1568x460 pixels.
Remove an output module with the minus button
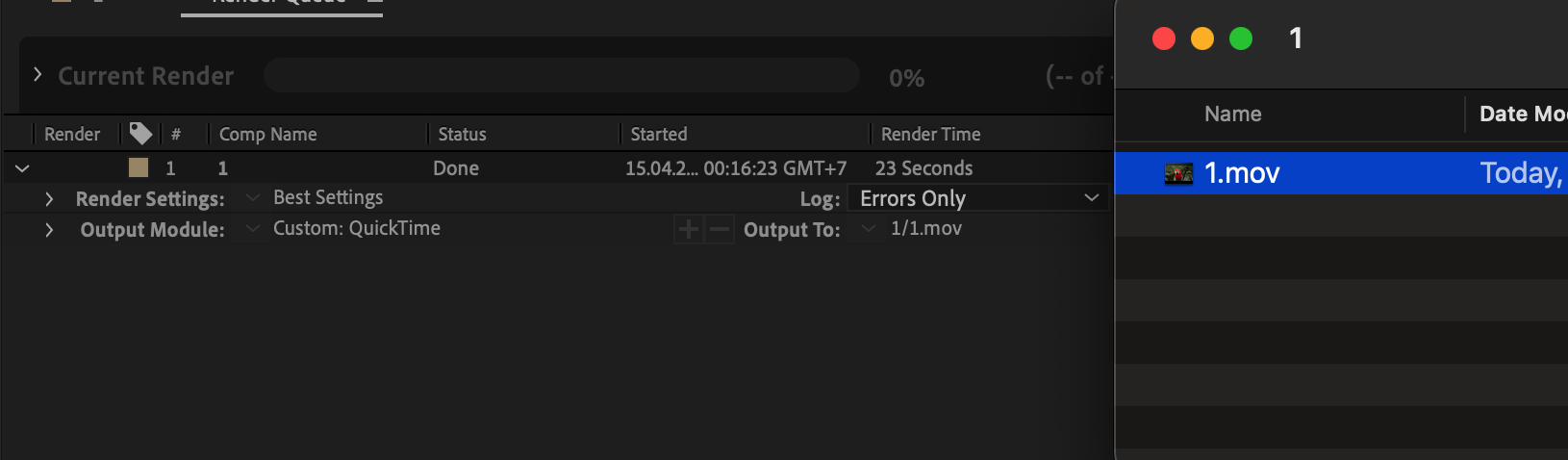pos(720,229)
